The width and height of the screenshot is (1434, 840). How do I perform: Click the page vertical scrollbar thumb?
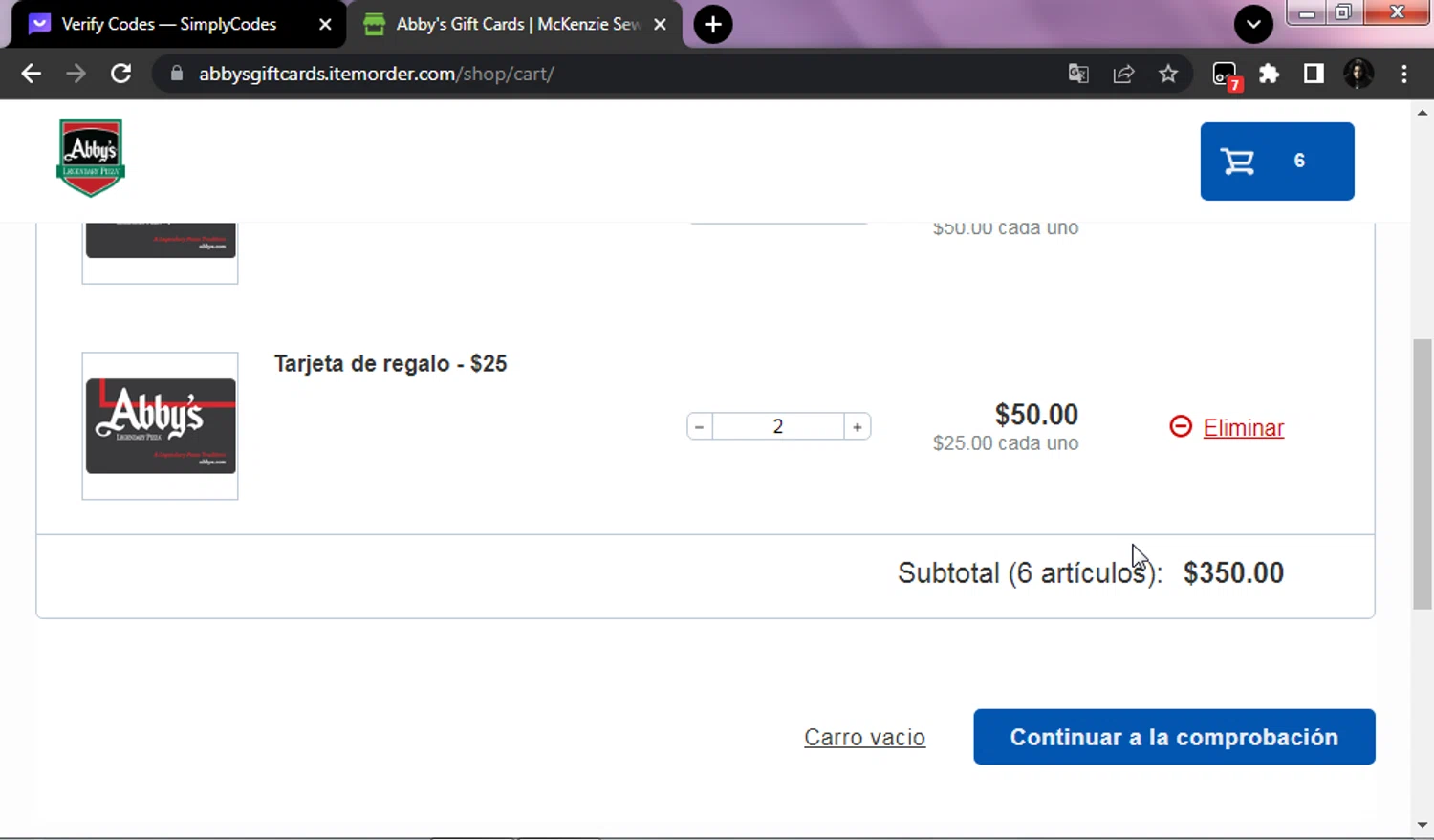[1423, 474]
